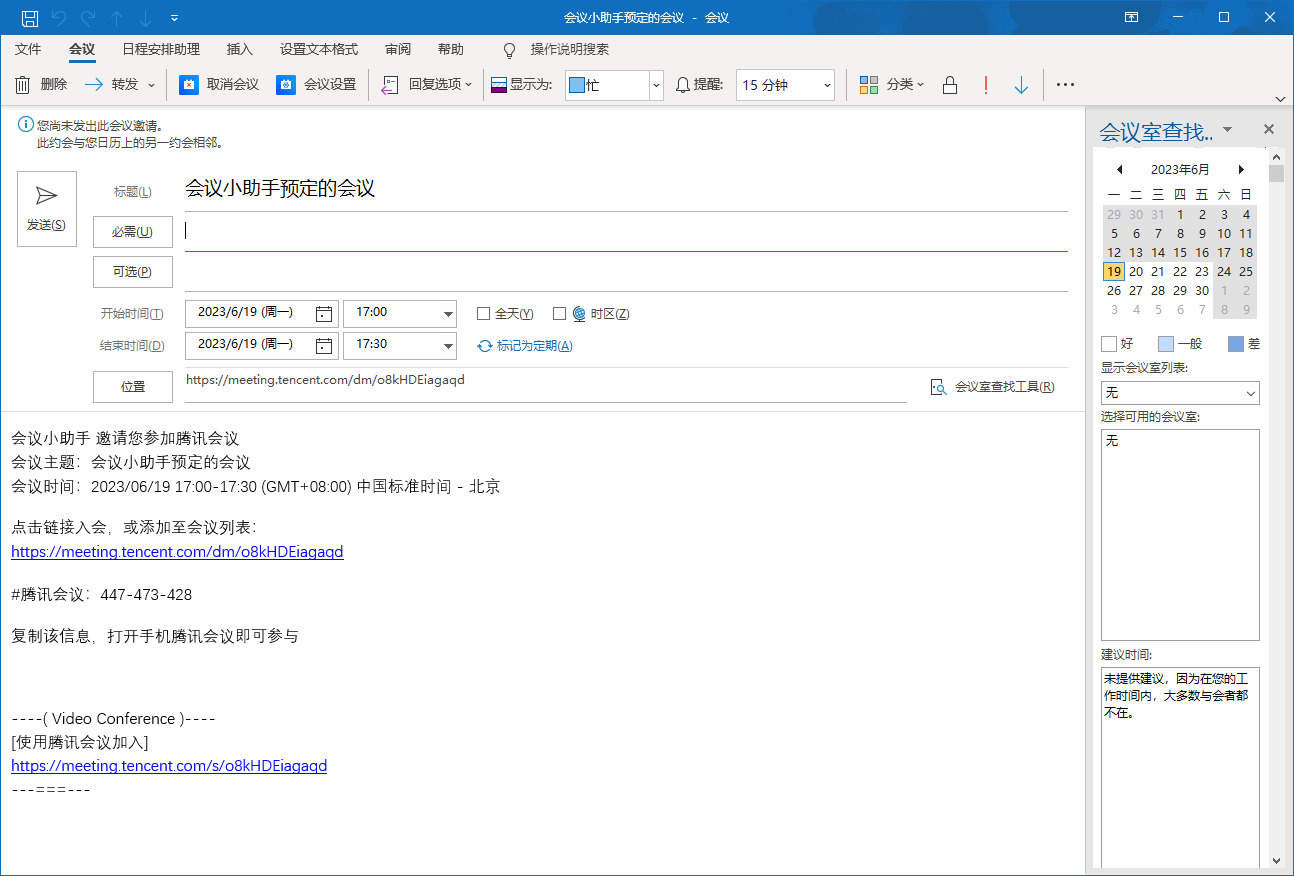1294x876 pixels.
Task: Click the 必需 attendees button
Action: [x=133, y=232]
